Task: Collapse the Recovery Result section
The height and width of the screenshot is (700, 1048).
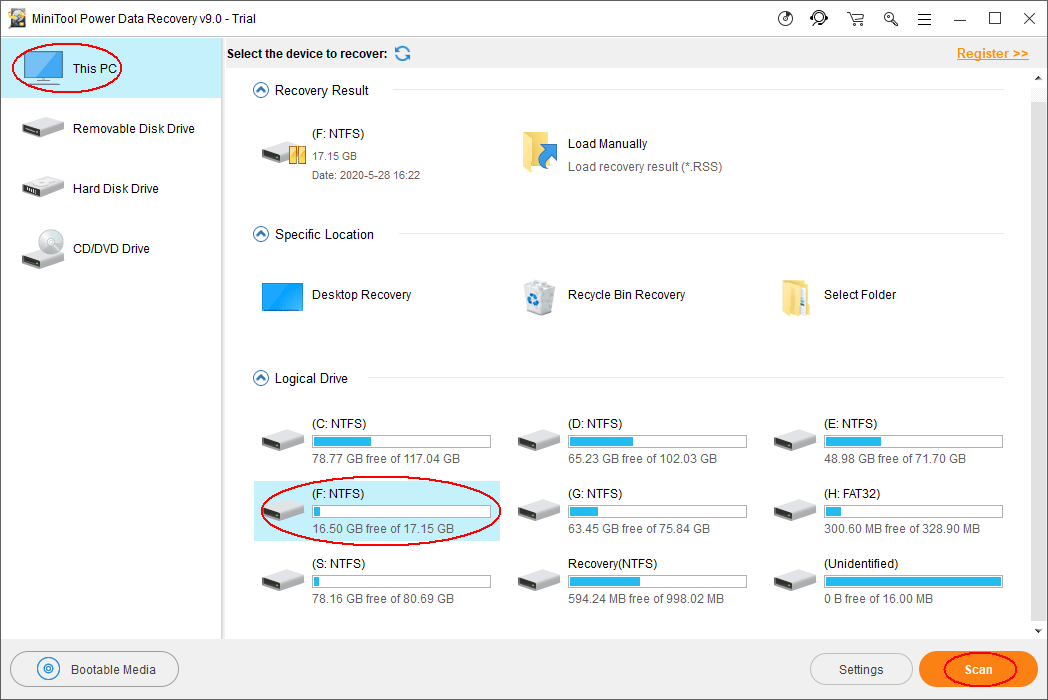Action: (x=260, y=91)
